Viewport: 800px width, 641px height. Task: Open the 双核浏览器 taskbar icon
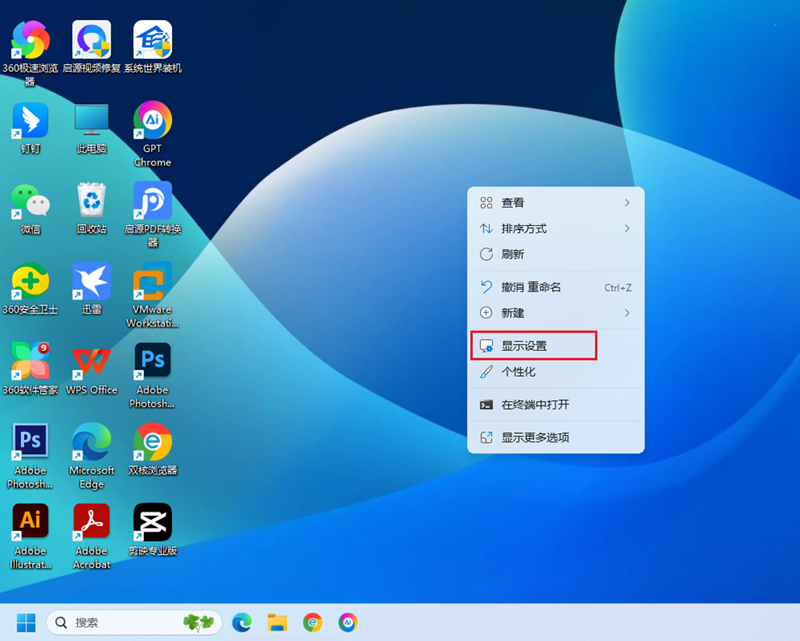tap(313, 622)
